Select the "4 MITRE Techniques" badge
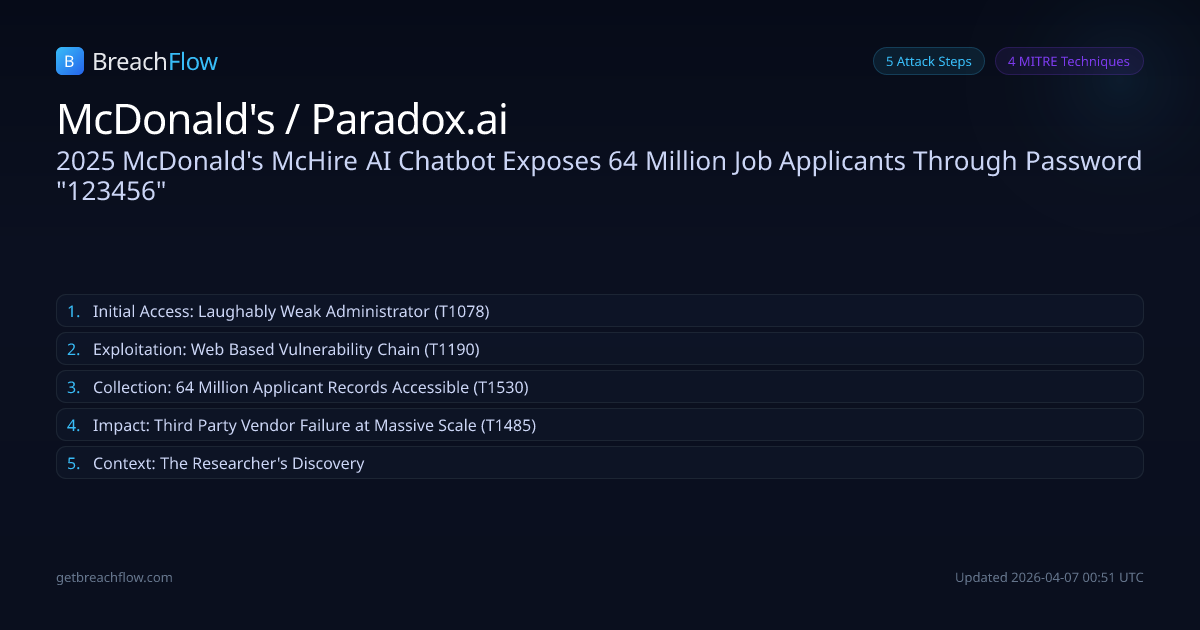This screenshot has width=1200, height=630. [1068, 61]
